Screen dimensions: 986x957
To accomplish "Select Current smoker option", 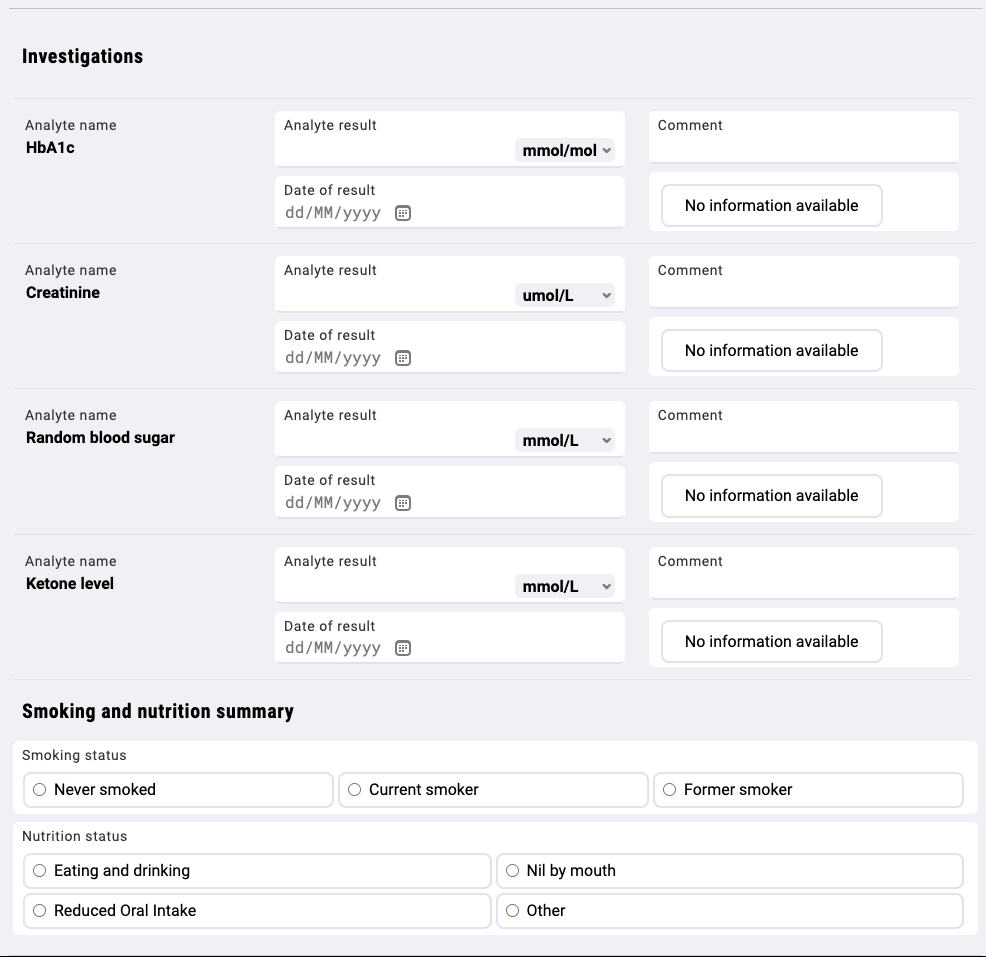I will [354, 789].
